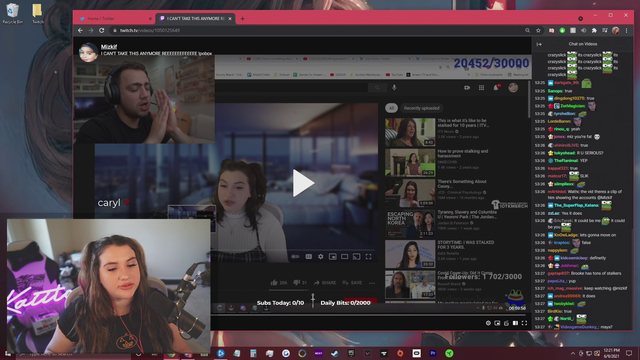640x360 pixels.
Task: Toggle Twitch player fullscreen
Action: tap(524, 323)
